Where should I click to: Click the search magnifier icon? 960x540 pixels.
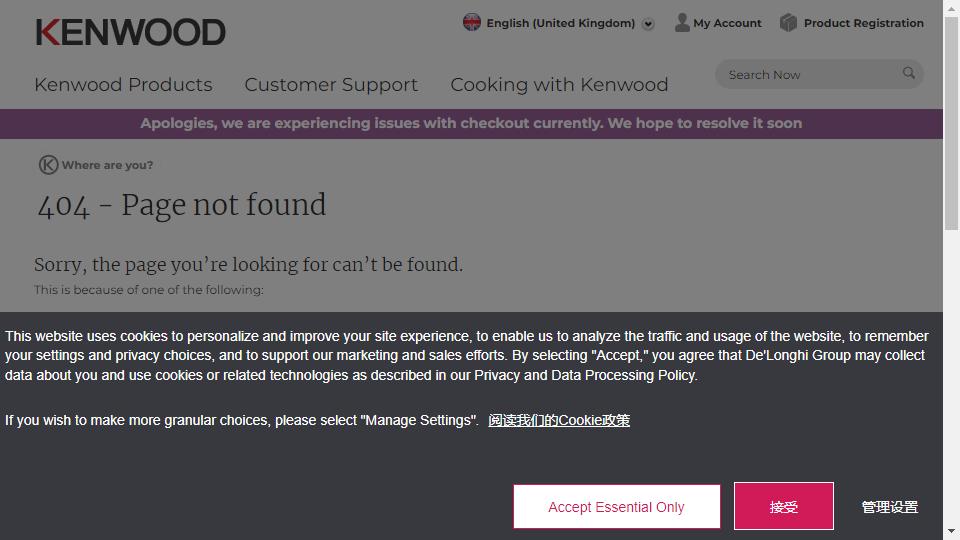coord(908,73)
